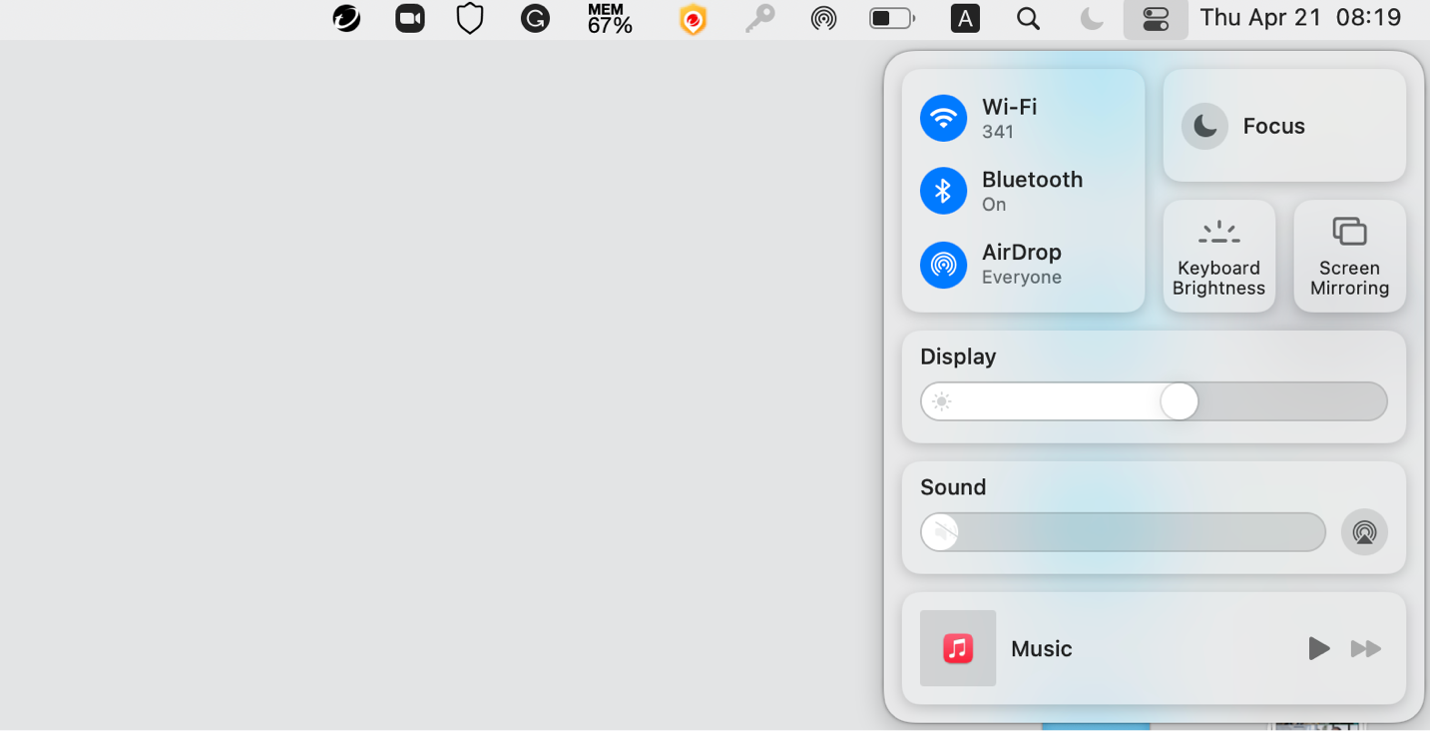Toggle Focus with the moon icon
Viewport: 1430px width, 733px height.
point(1205,126)
